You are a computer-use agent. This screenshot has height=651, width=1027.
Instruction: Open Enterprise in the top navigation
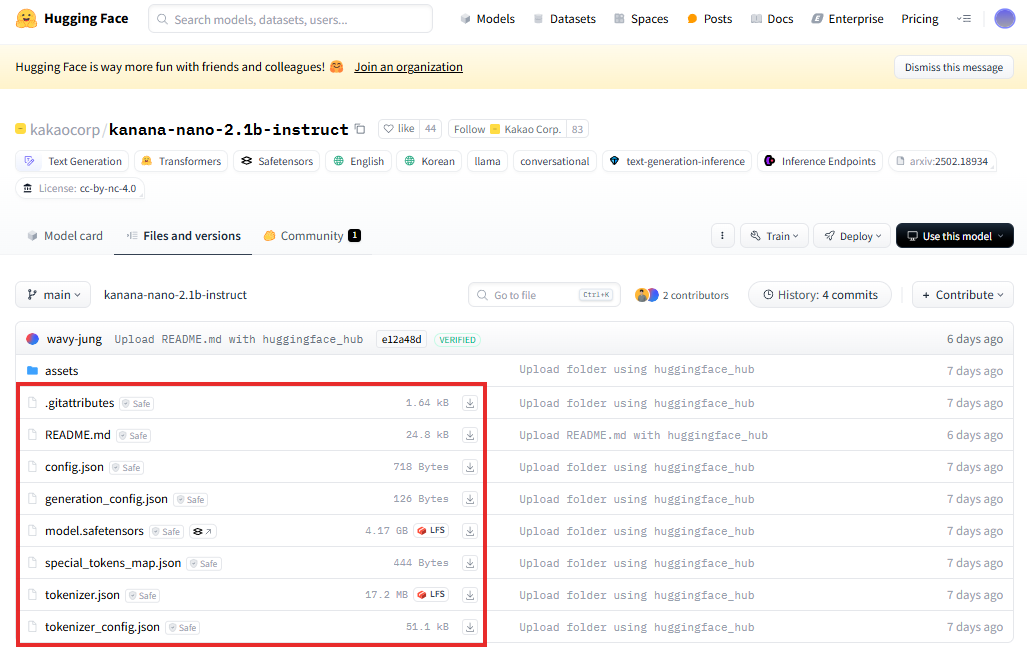pyautogui.click(x=848, y=19)
